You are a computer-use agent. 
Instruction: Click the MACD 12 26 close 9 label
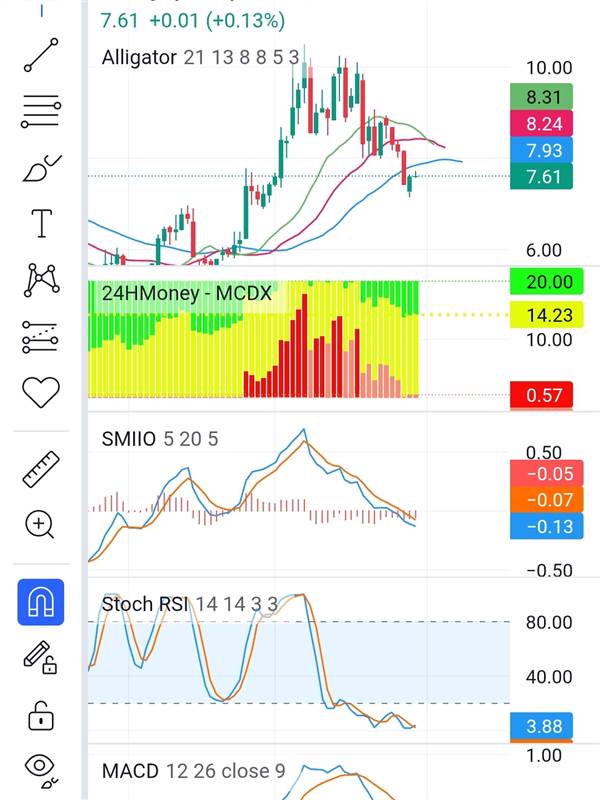tap(193, 771)
